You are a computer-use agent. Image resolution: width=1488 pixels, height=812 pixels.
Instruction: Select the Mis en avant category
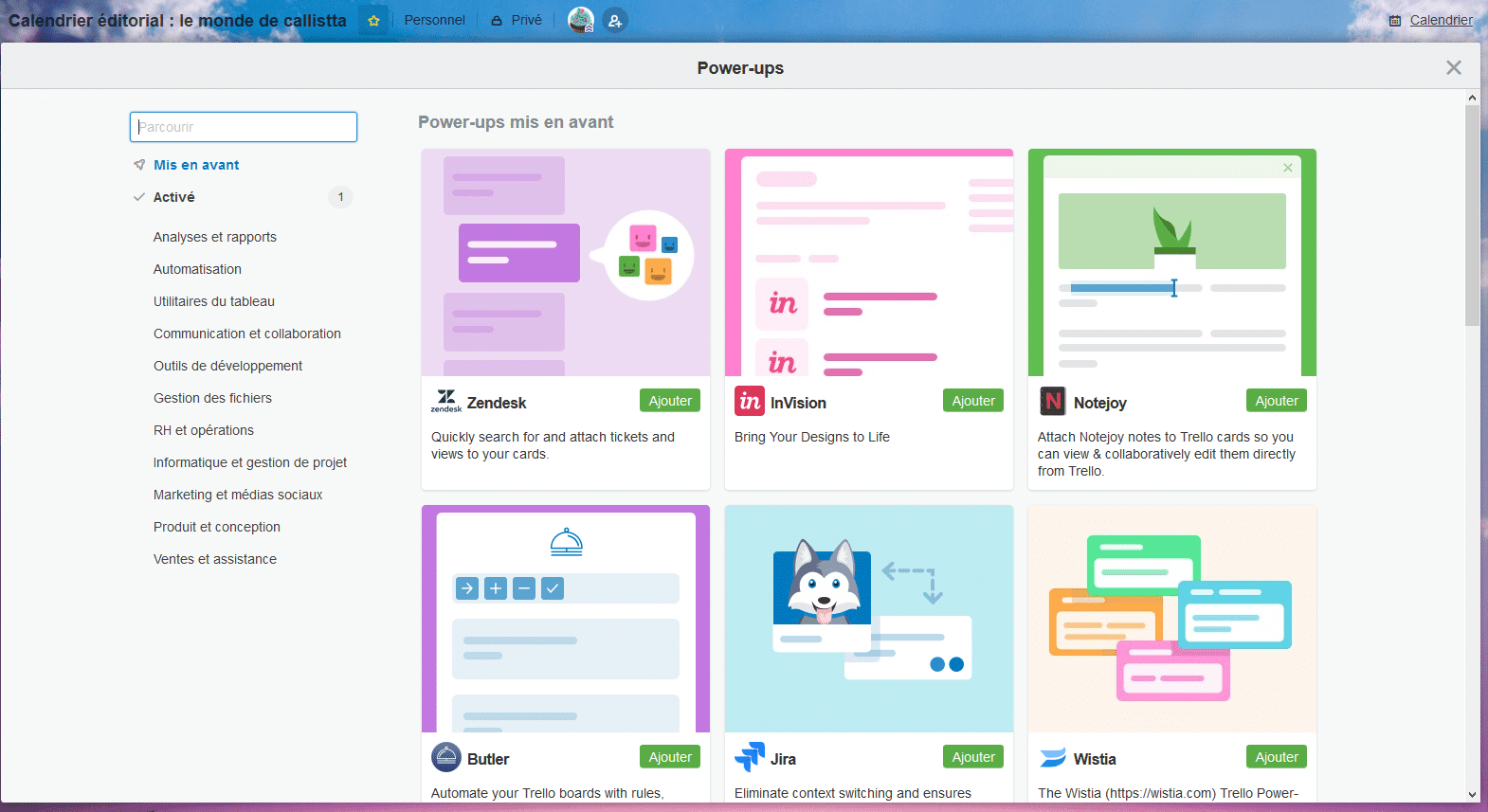(x=196, y=165)
